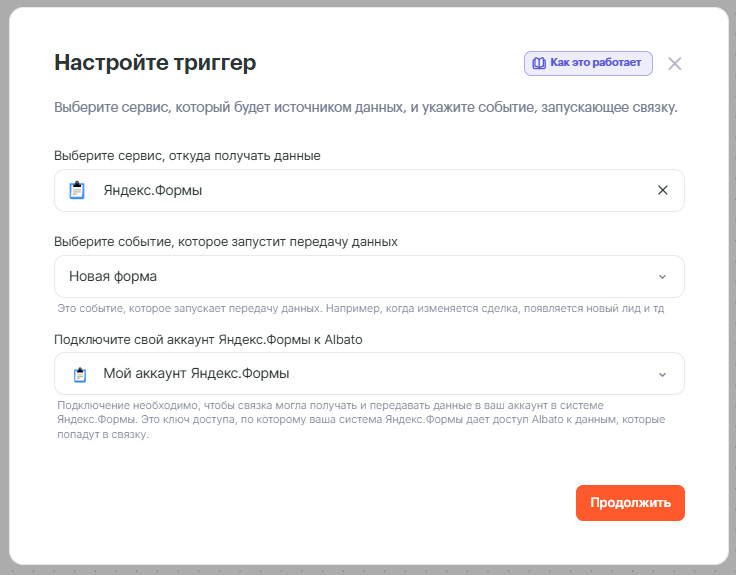Viewport: 736px width, 575px height.
Task: Click the icon beside Мой аккаунт Яндекс.Формы
Action: 81,374
